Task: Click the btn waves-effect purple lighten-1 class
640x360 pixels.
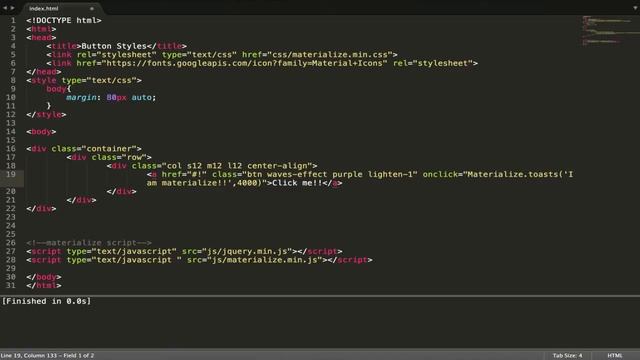Action: (x=330, y=175)
